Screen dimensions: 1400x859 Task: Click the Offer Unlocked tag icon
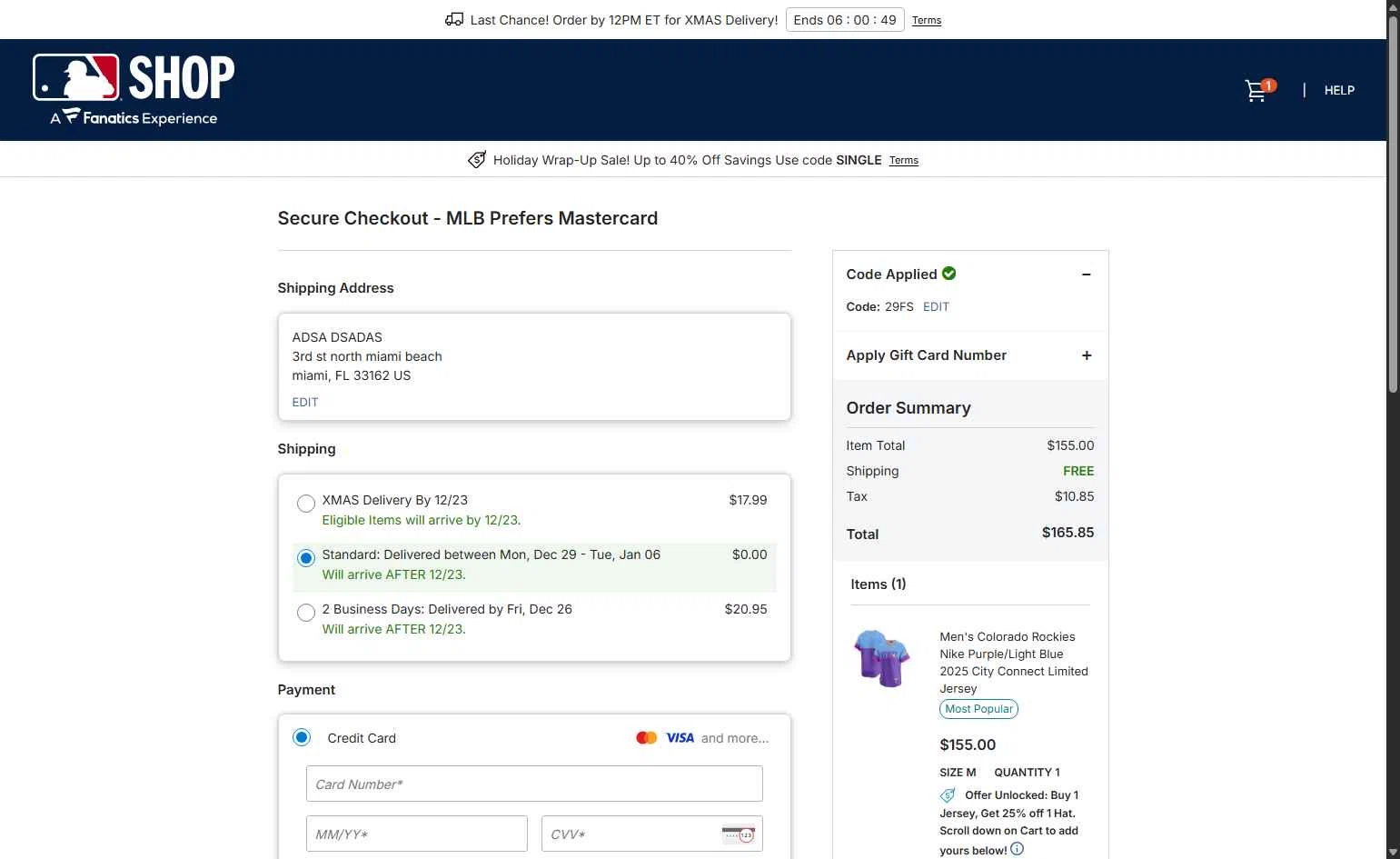coord(948,795)
